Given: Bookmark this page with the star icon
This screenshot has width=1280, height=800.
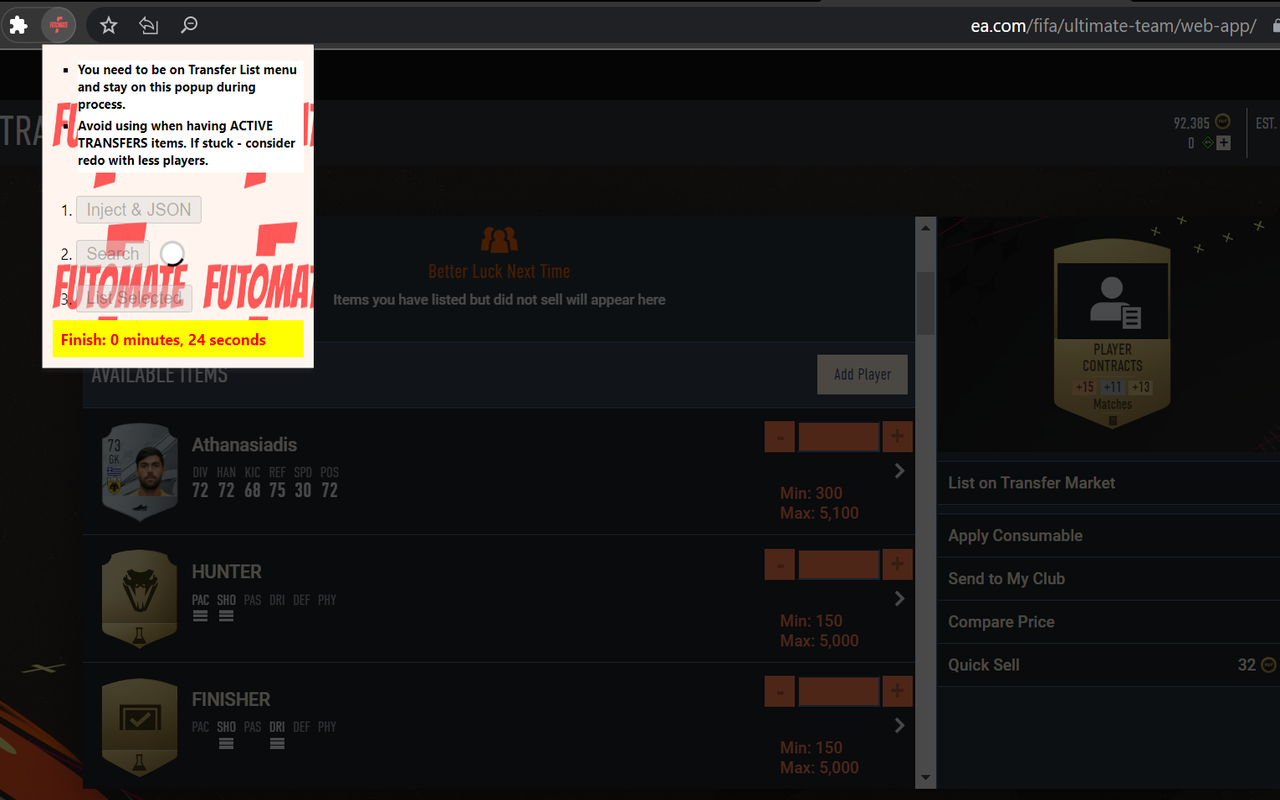Looking at the screenshot, I should (109, 25).
